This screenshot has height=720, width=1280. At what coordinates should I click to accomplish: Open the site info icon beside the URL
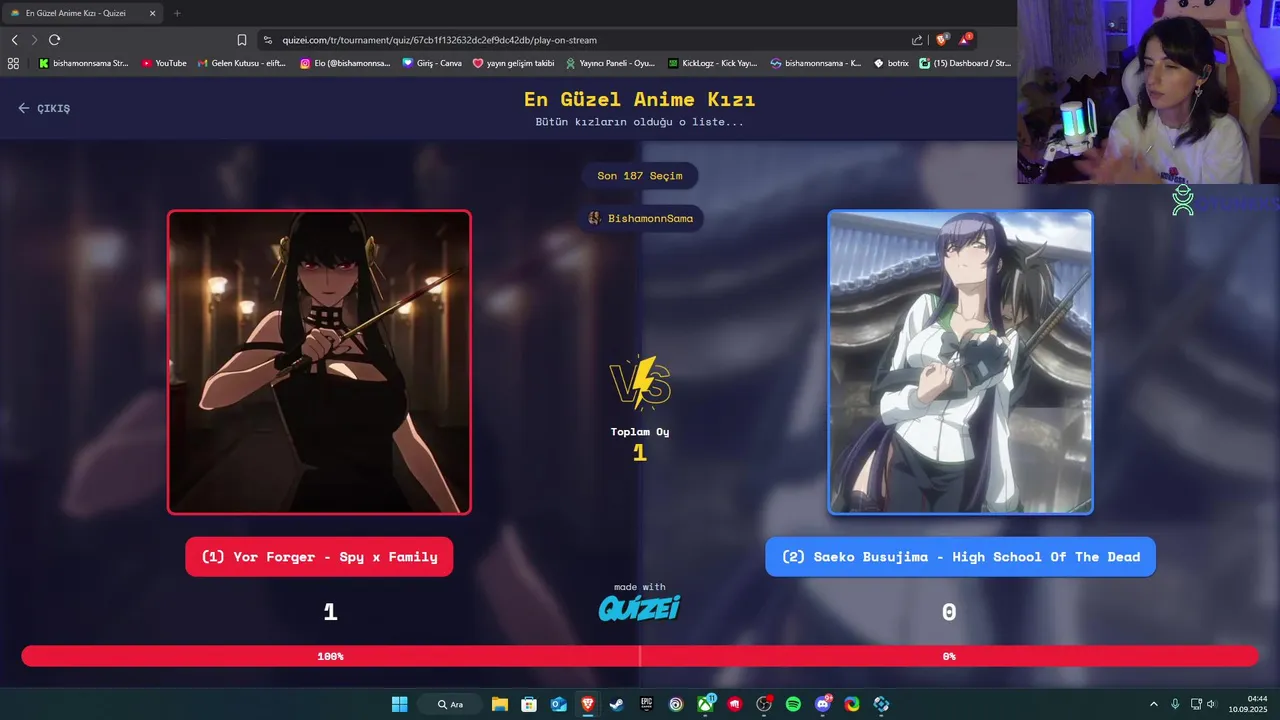tap(268, 40)
